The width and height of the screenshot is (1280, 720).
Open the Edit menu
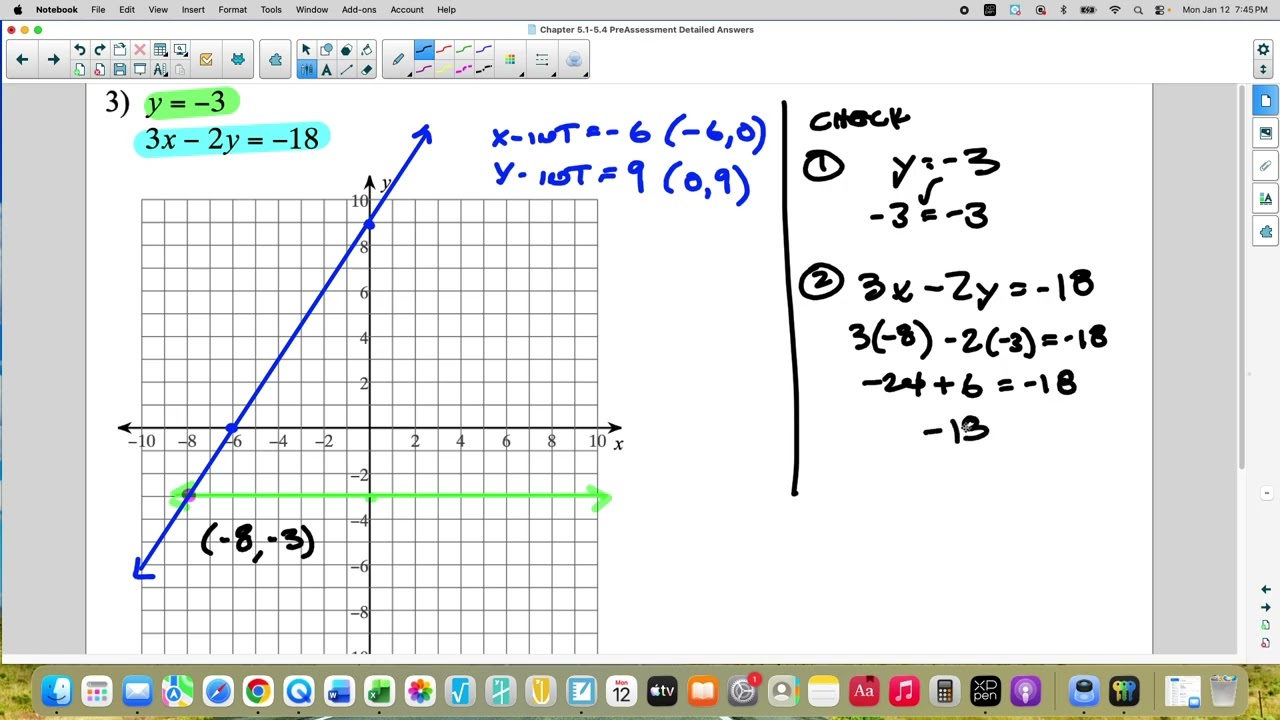click(127, 10)
